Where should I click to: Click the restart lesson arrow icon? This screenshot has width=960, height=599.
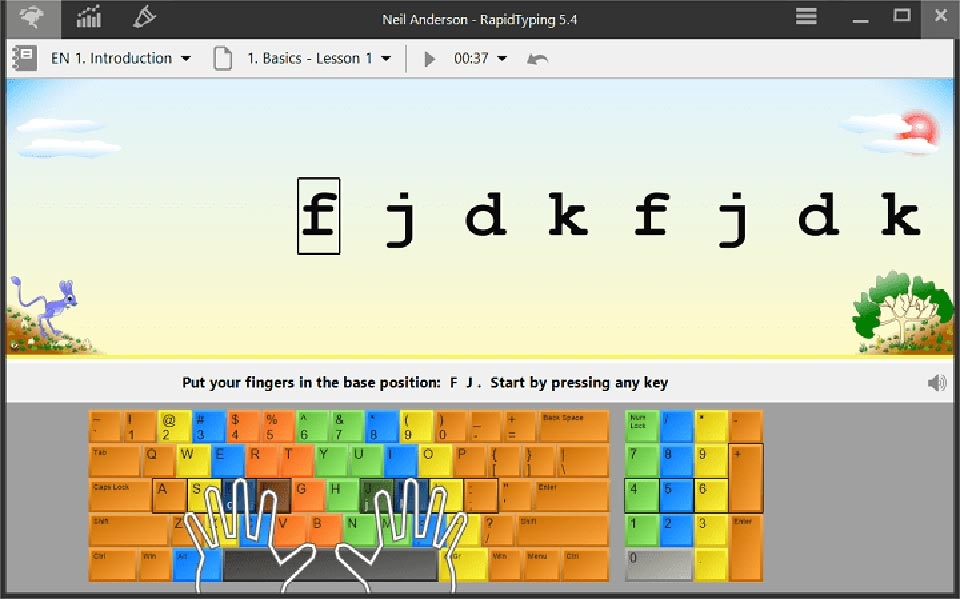536,58
